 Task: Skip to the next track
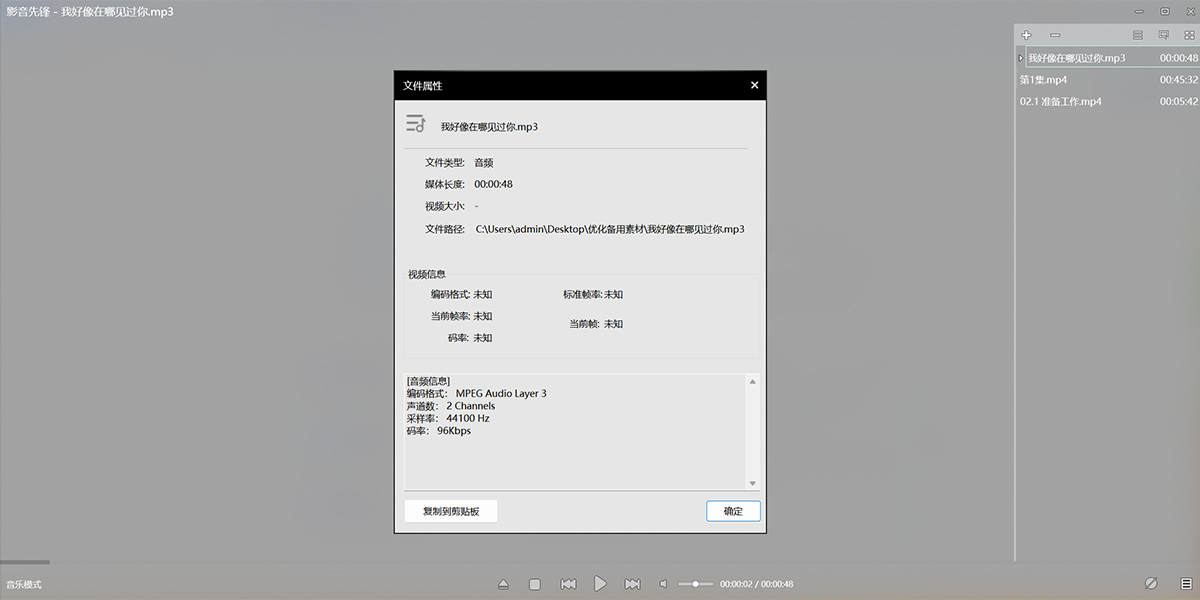632,584
